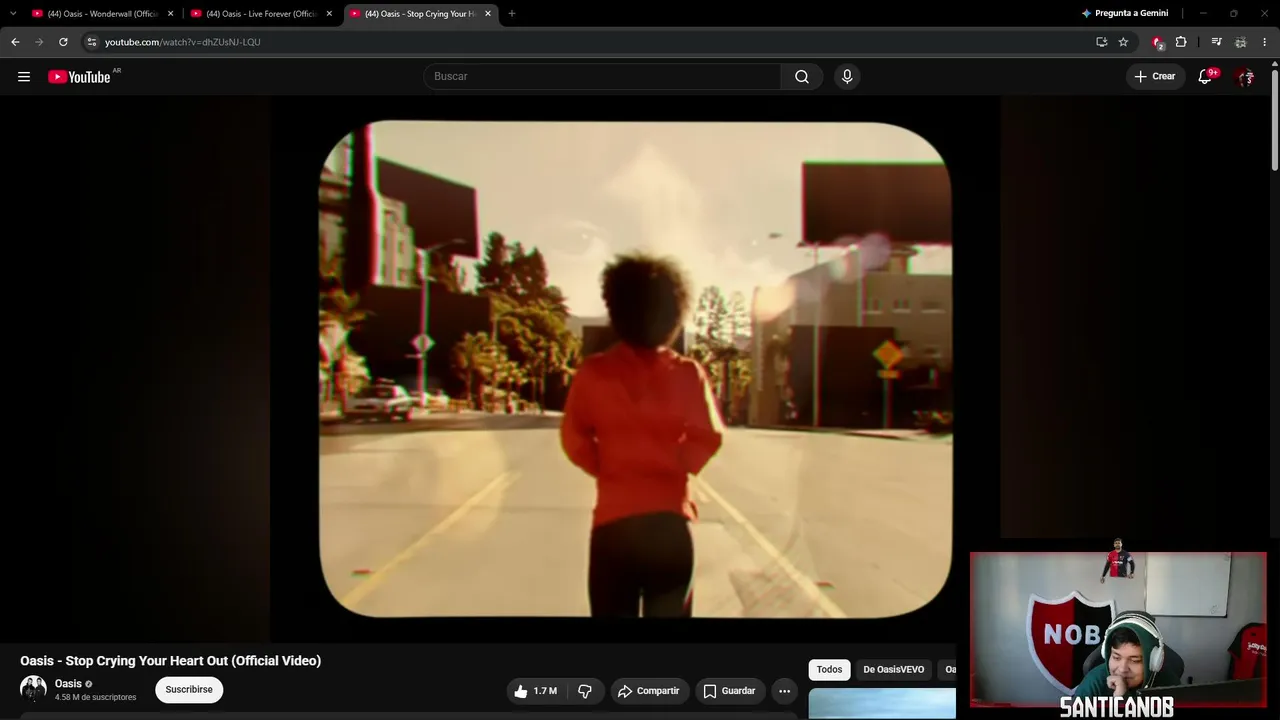This screenshot has width=1280, height=720.
Task: Open the YouTube guide hamburger menu
Action: click(24, 77)
